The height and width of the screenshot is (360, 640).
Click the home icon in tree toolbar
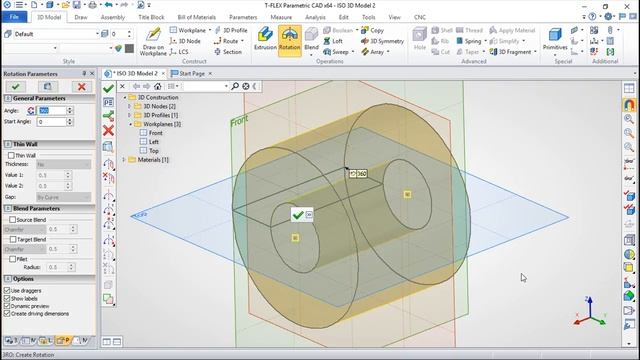(x=158, y=86)
